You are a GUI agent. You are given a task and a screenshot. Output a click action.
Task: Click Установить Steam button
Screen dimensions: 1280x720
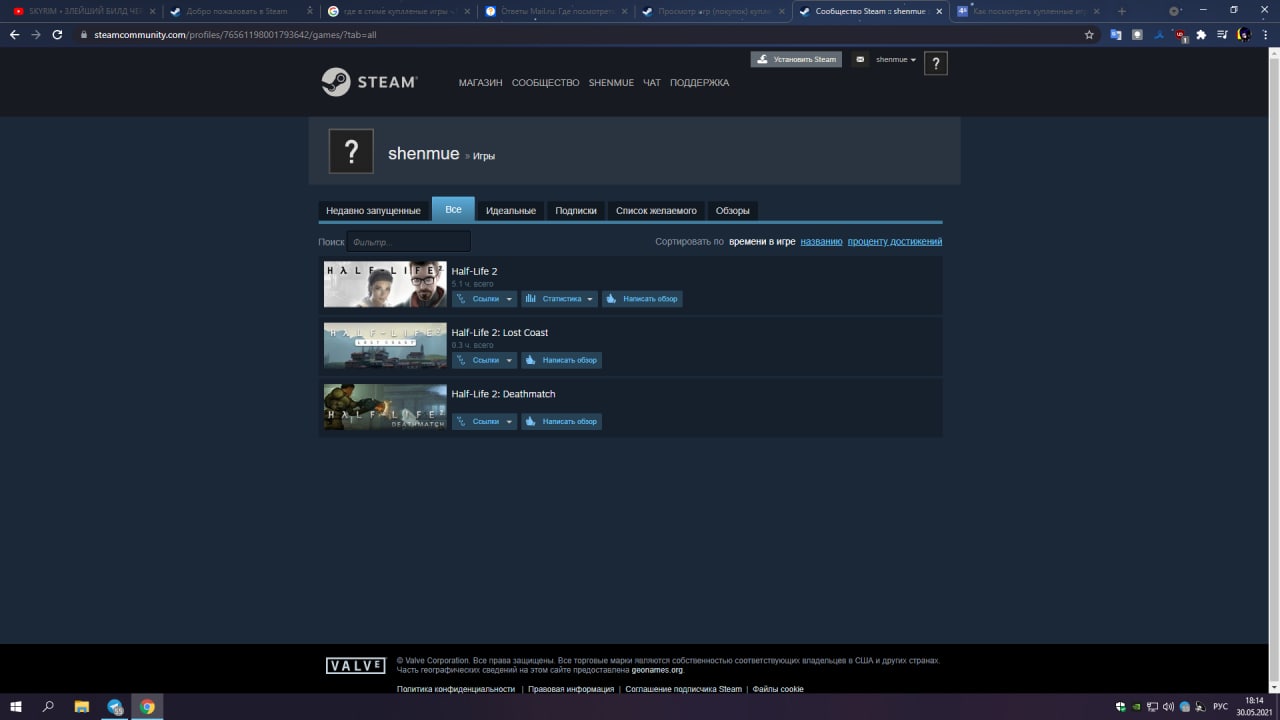pyautogui.click(x=796, y=60)
